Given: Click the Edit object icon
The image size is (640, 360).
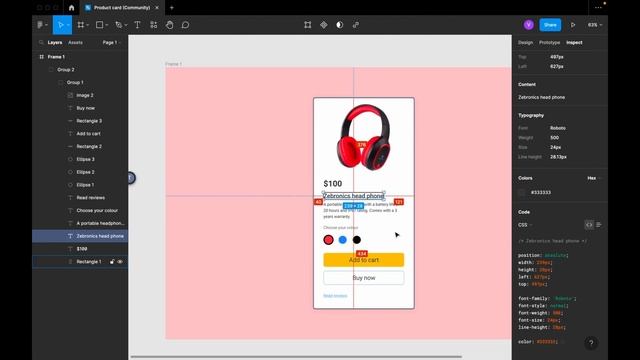Looking at the screenshot, I should click(308, 25).
